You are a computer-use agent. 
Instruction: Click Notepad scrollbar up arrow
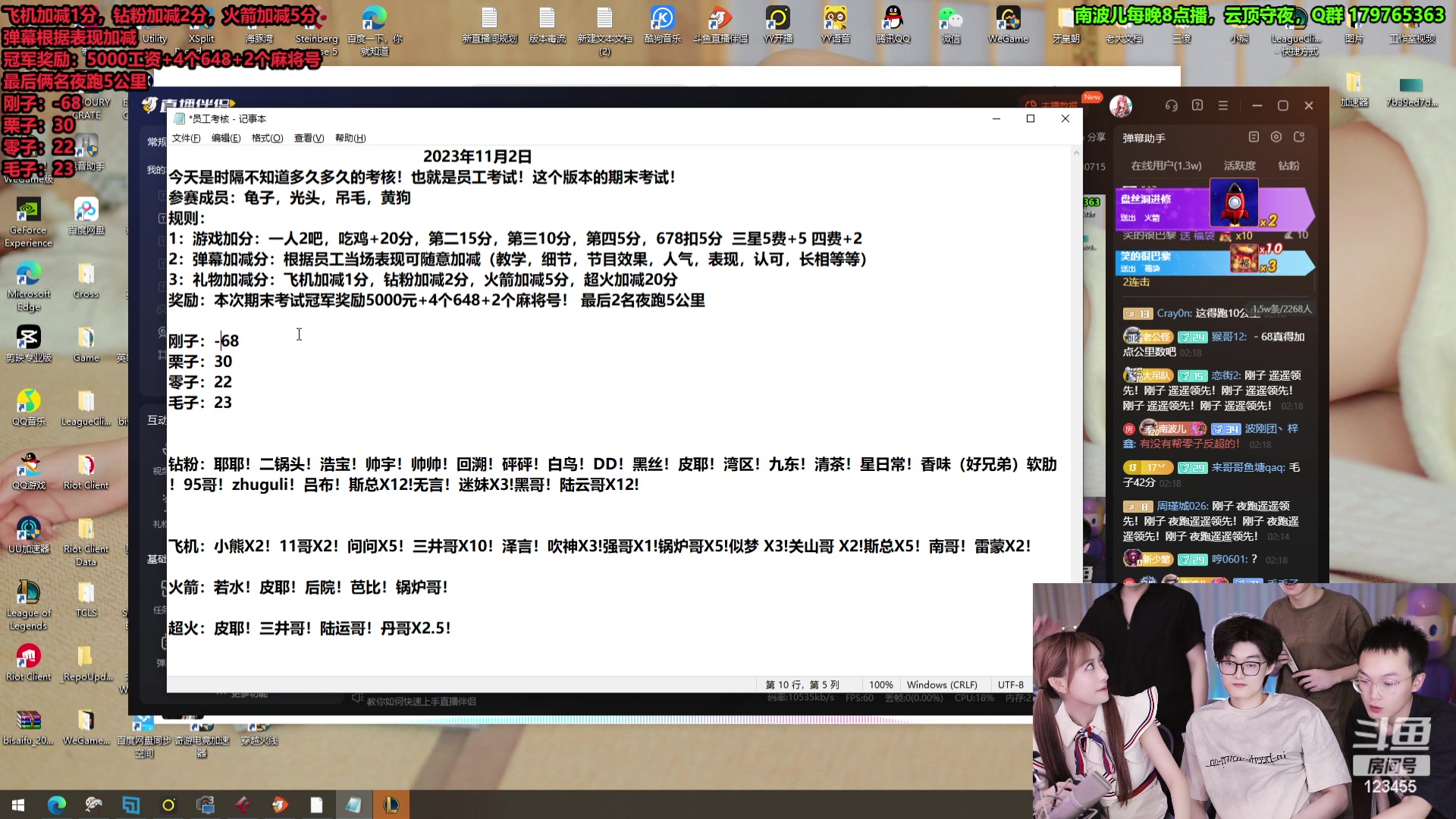point(1075,152)
